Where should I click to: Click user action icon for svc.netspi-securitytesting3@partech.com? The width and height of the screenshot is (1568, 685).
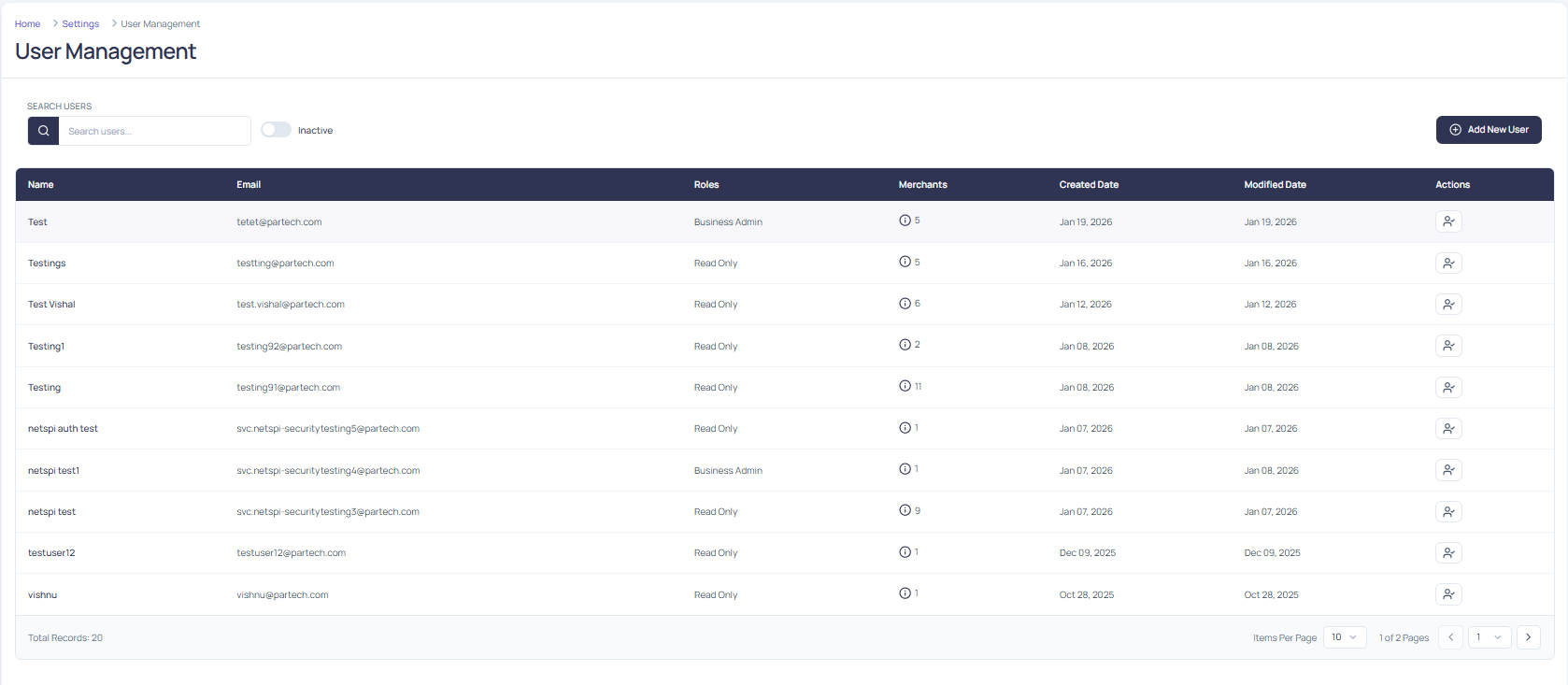click(1448, 512)
